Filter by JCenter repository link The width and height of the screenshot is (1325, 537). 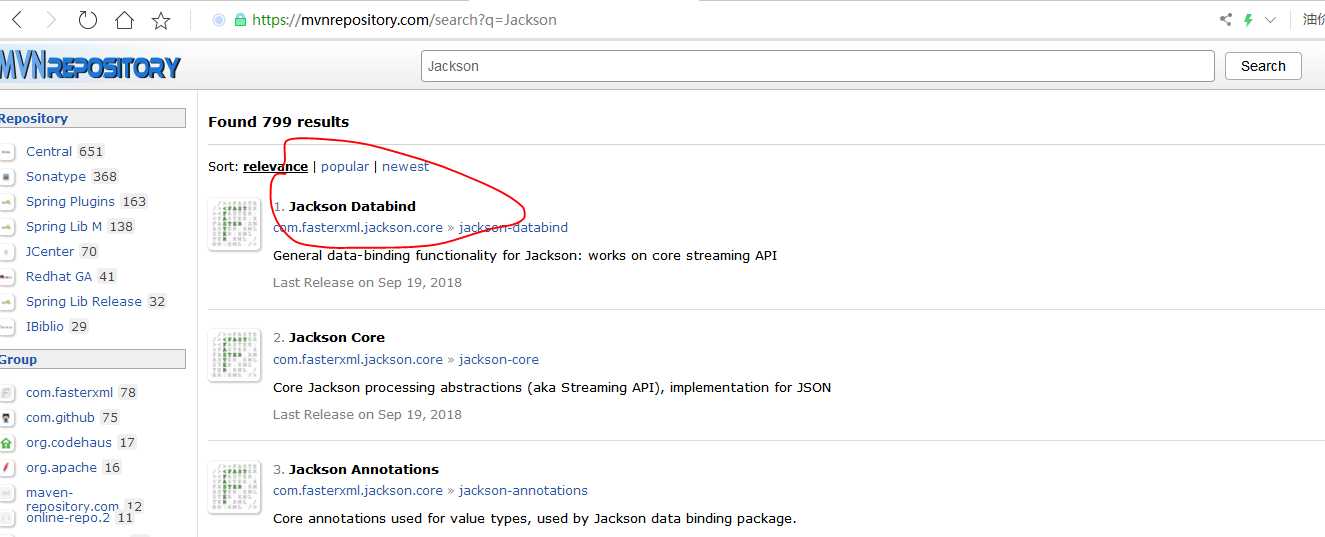pos(50,252)
